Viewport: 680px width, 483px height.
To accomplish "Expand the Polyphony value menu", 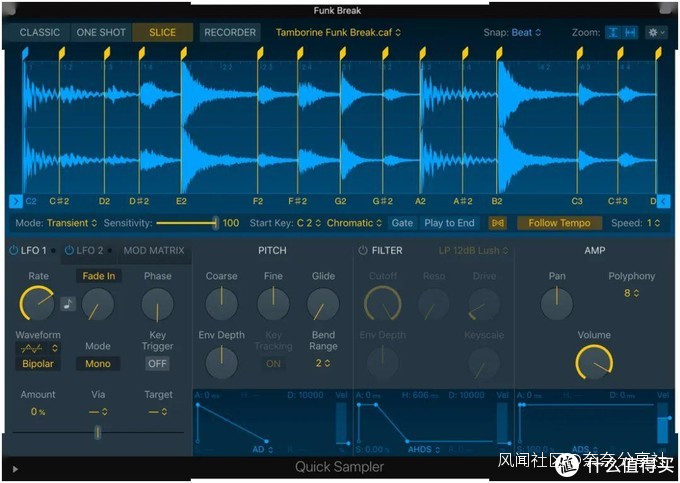I will 631,293.
